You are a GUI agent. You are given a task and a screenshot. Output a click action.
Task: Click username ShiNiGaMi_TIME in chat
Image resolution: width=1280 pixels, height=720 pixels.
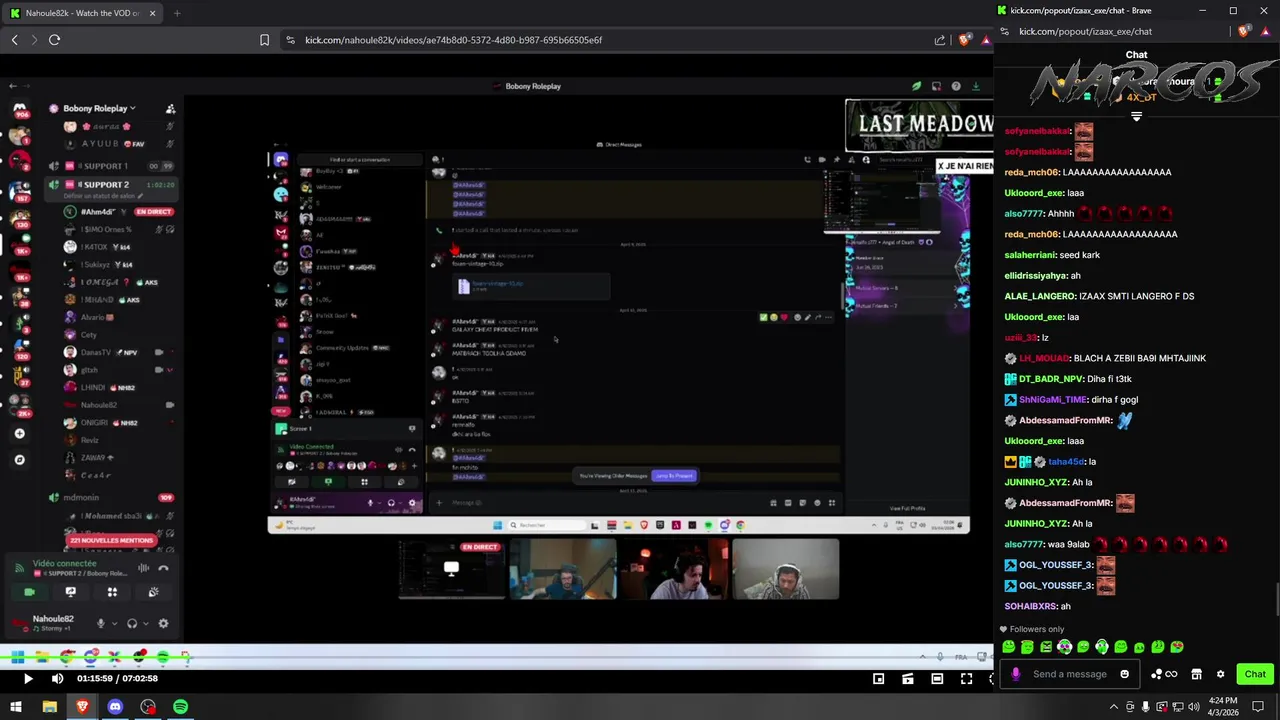click(1052, 400)
